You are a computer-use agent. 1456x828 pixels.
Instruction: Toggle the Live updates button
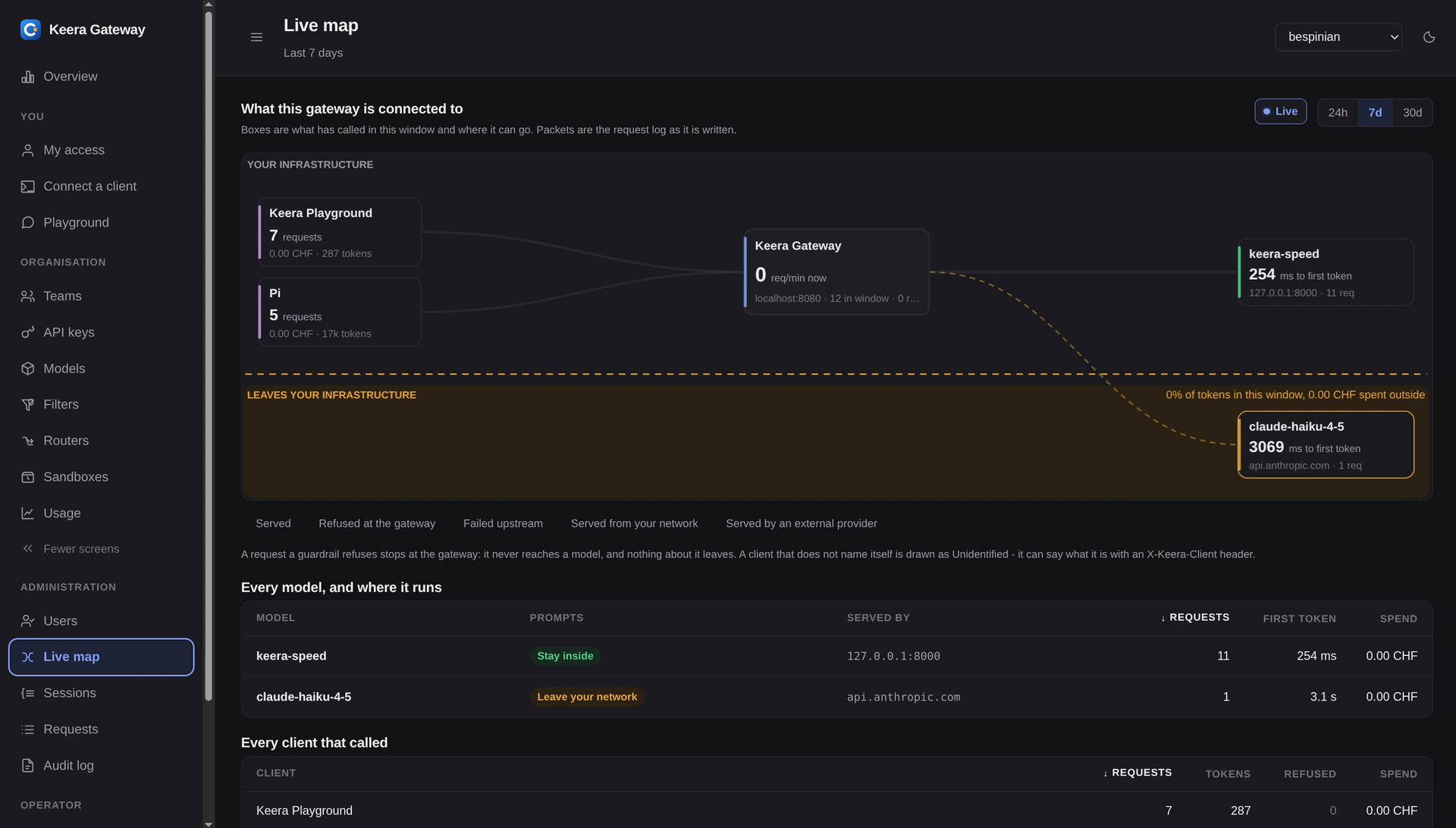(1280, 111)
